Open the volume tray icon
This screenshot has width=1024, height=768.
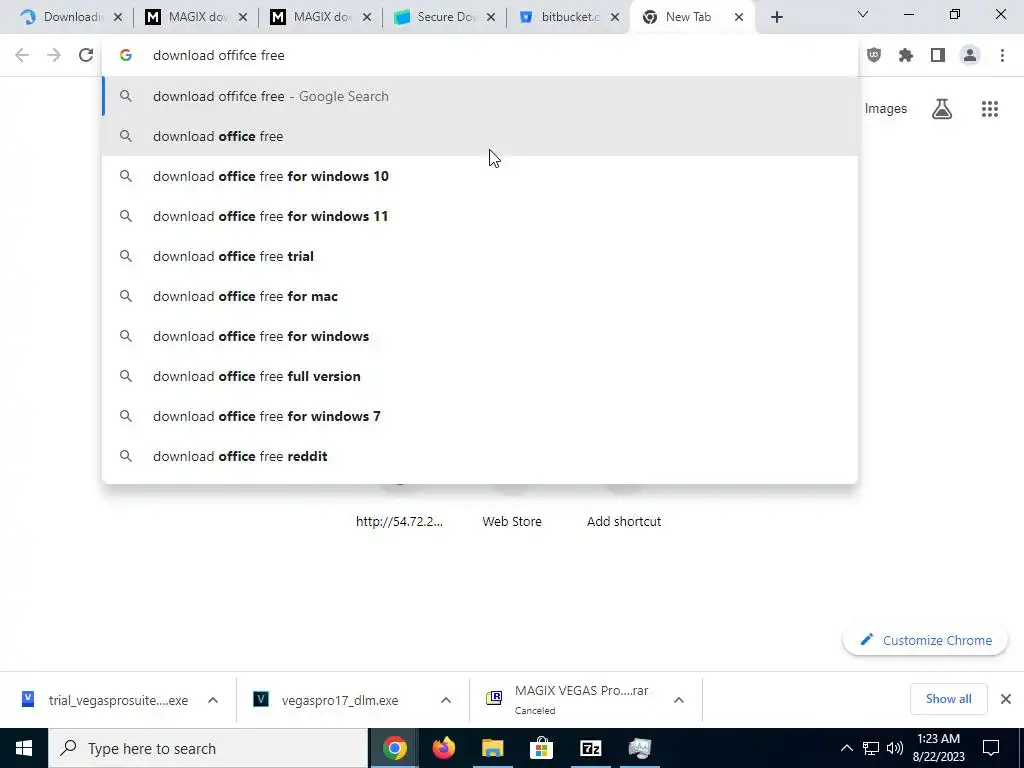click(895, 748)
